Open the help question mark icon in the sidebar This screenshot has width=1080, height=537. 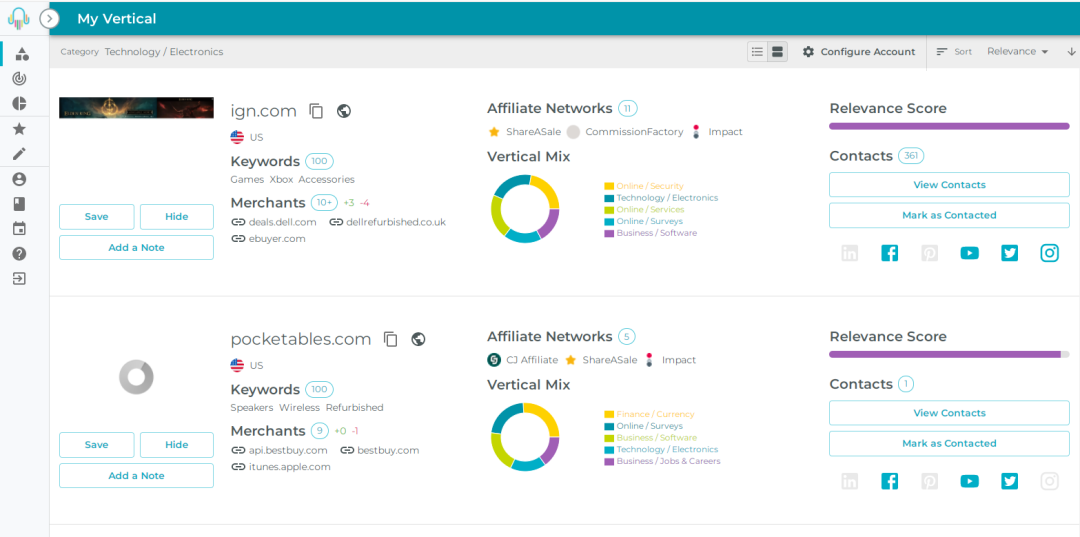(x=19, y=253)
